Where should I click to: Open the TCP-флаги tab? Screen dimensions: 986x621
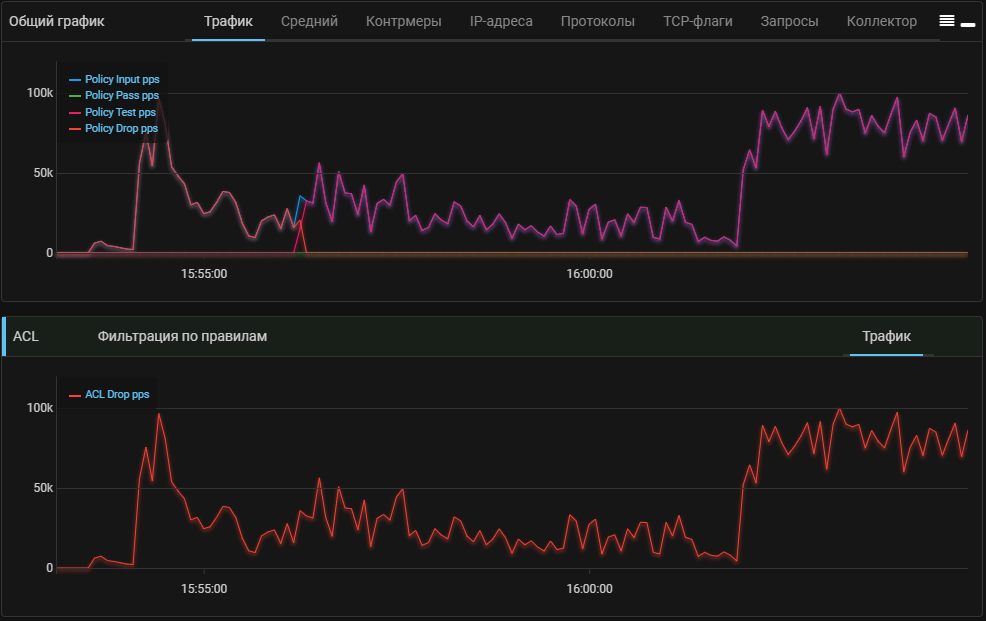[x=697, y=21]
